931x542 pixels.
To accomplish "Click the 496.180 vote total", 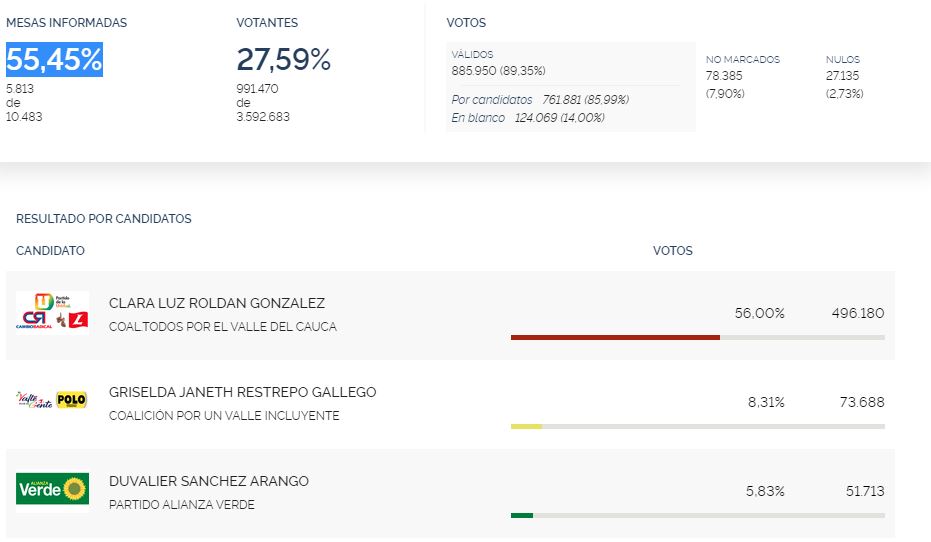I will [857, 314].
